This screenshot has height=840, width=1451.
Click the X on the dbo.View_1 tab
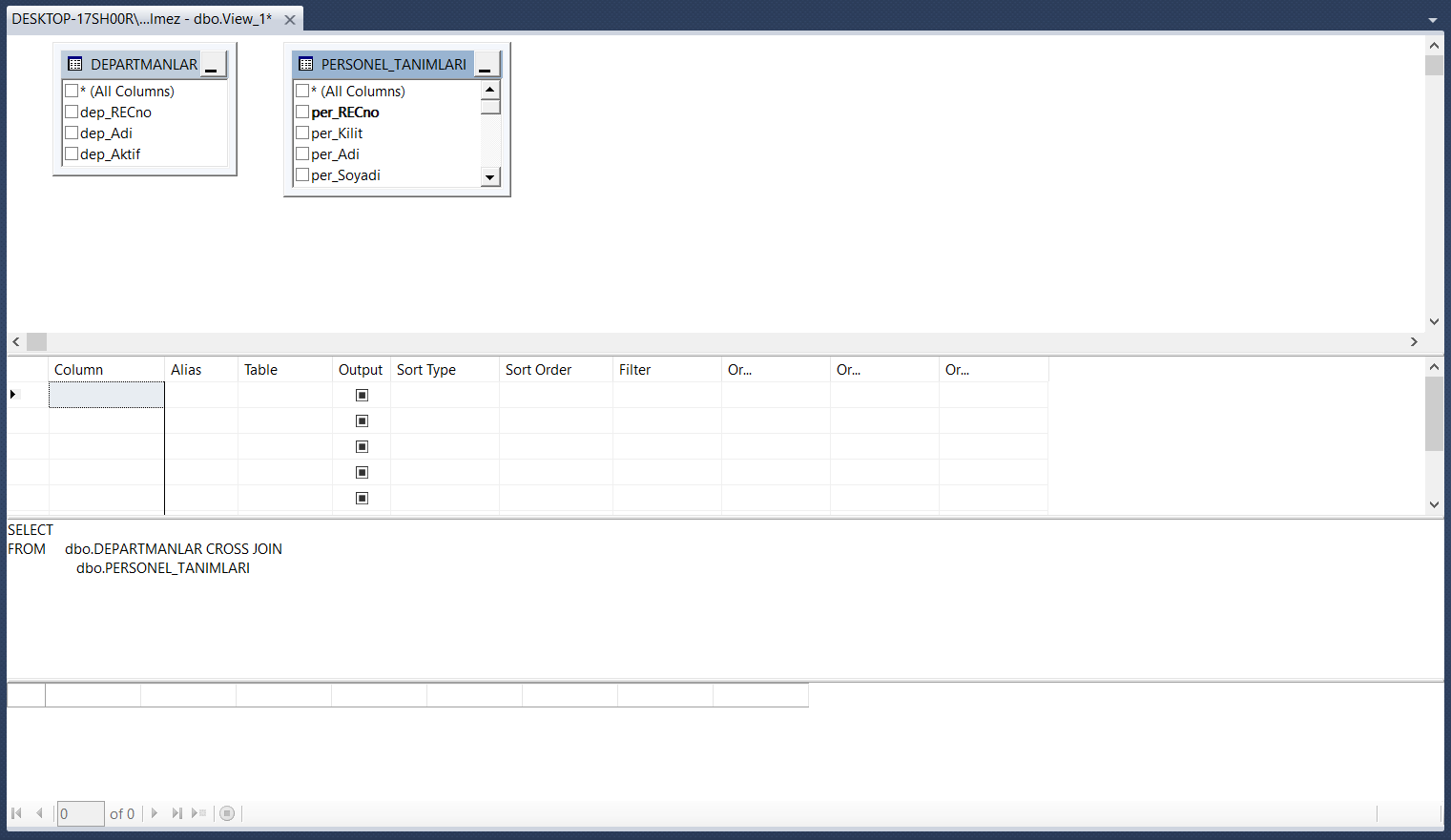[290, 18]
